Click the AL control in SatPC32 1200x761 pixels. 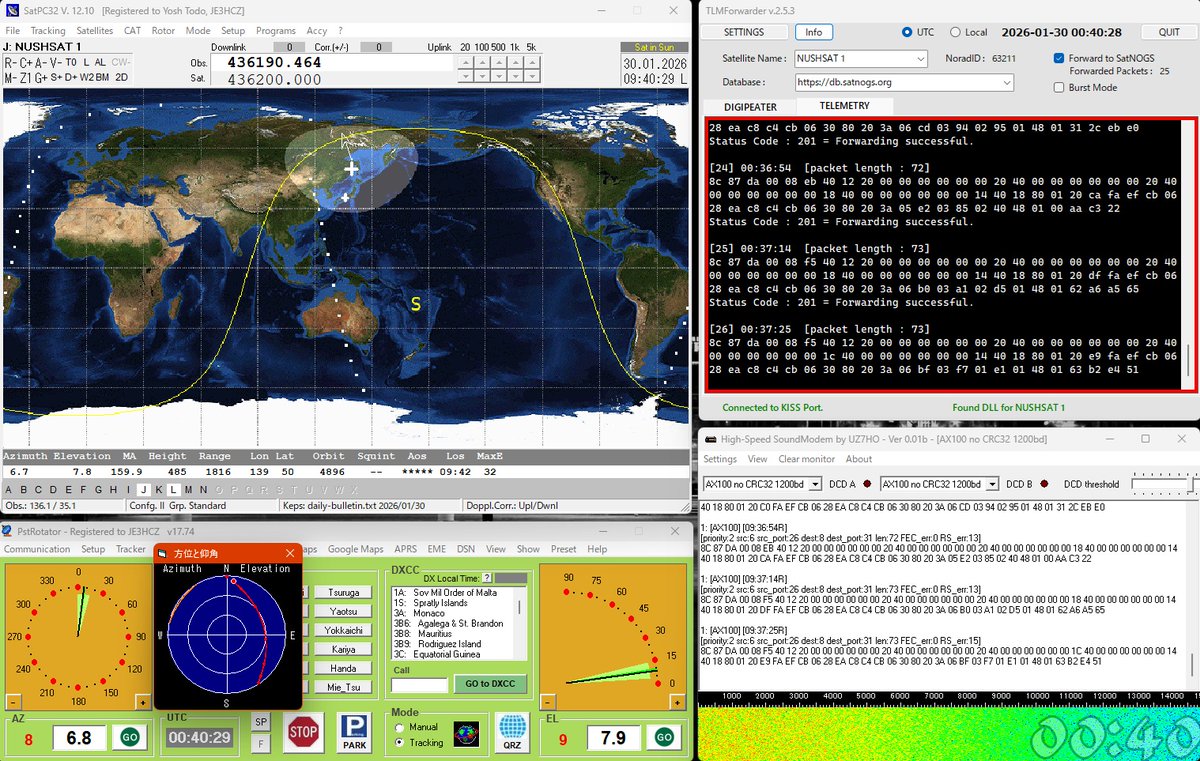click(x=101, y=62)
